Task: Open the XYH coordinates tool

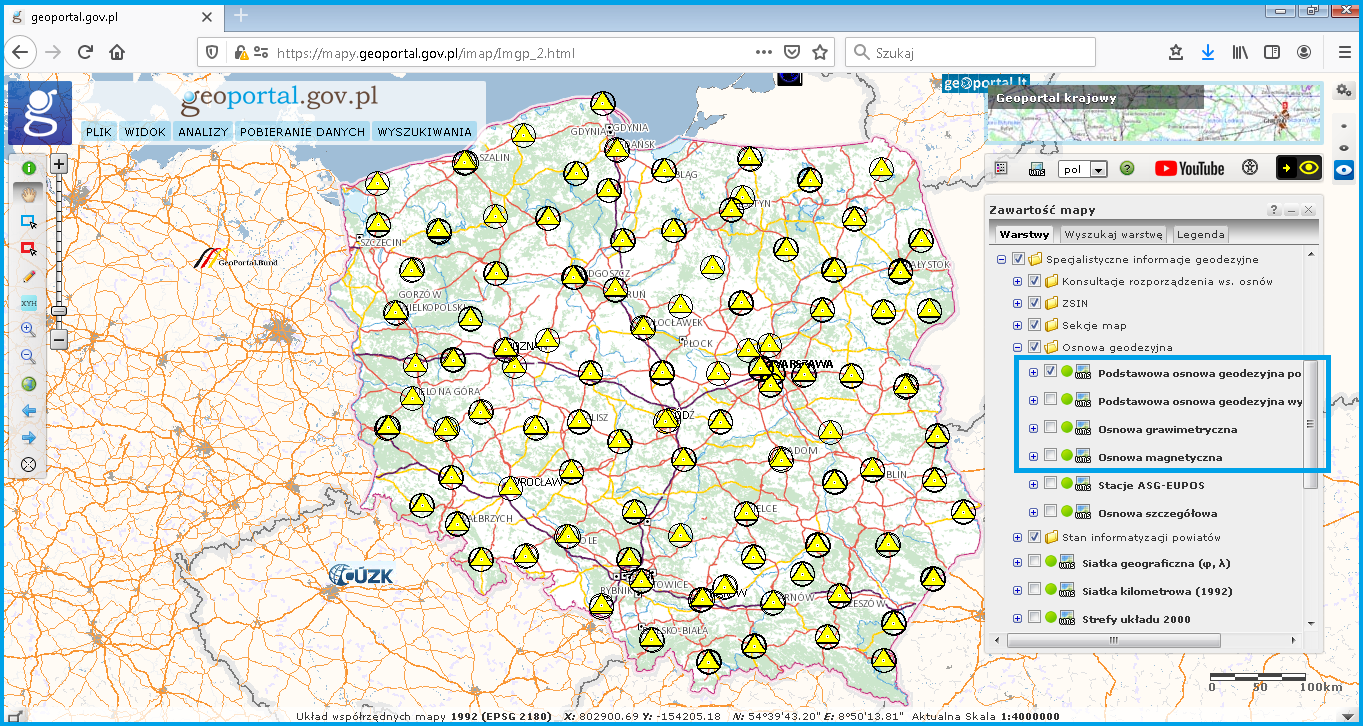Action: [x=29, y=302]
